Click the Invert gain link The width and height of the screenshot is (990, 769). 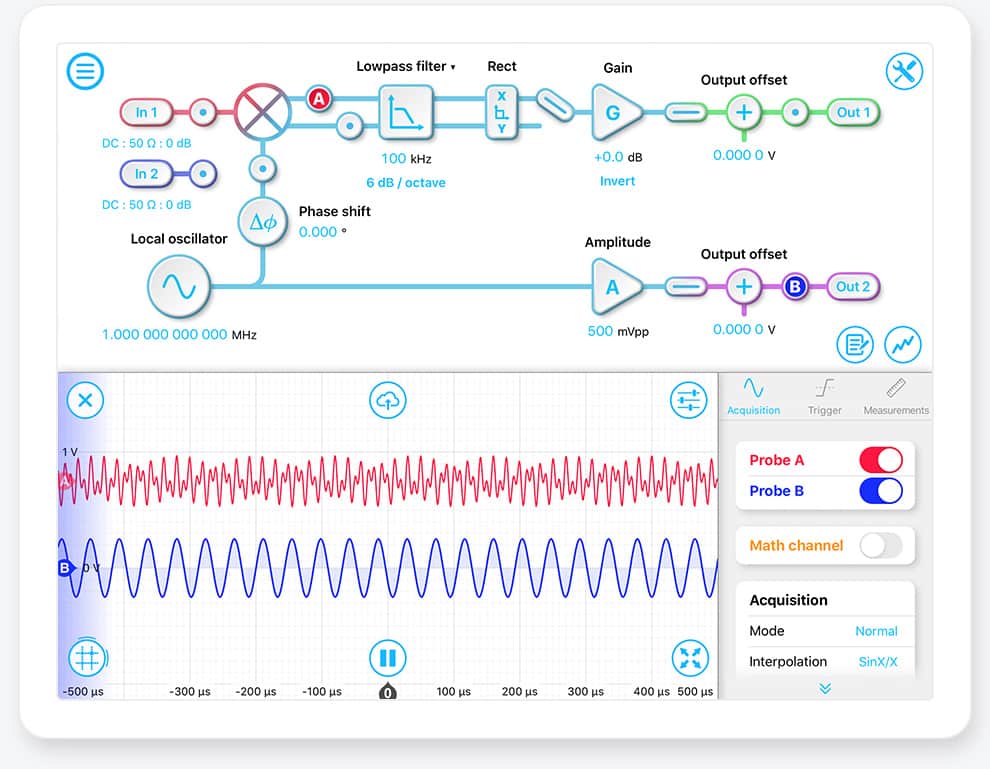coord(617,181)
